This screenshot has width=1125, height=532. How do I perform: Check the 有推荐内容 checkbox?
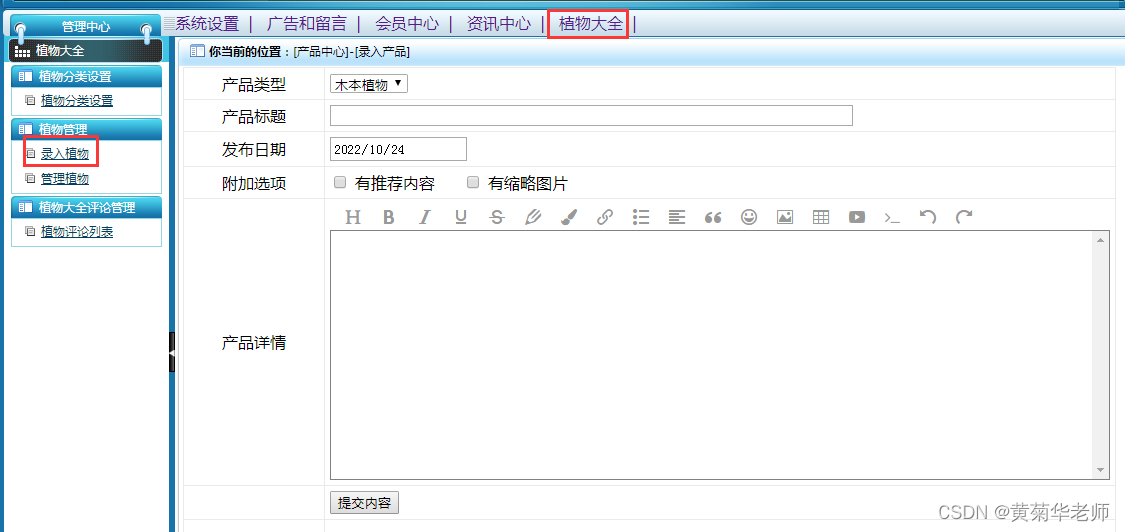pyautogui.click(x=340, y=182)
